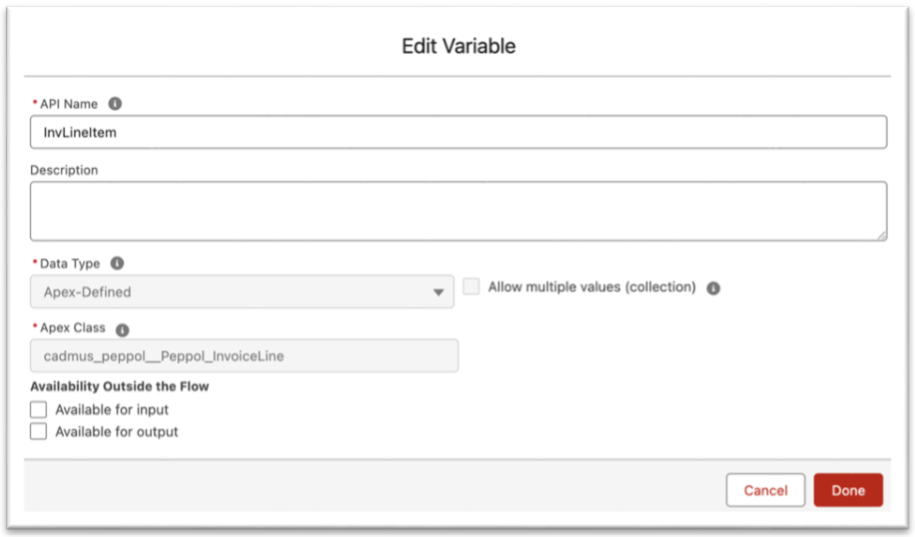The width and height of the screenshot is (915, 537).
Task: Click the info icon beside Allow multiple values
Action: (713, 288)
